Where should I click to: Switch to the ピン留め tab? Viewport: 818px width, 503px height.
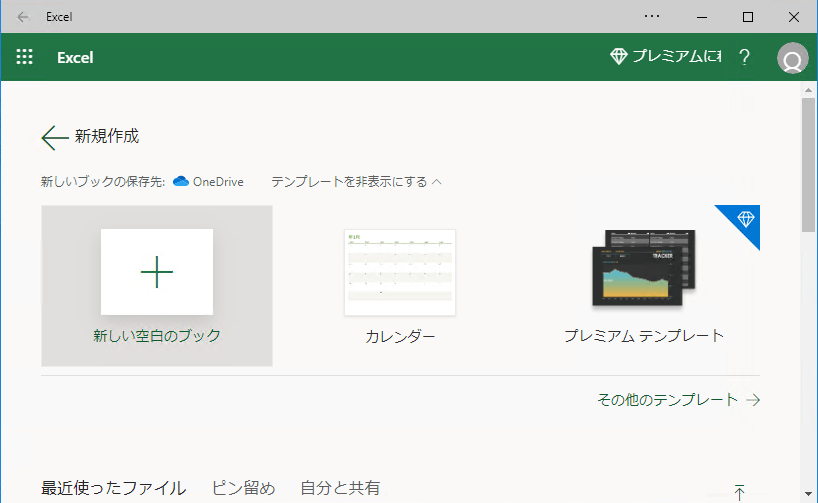[x=243, y=488]
